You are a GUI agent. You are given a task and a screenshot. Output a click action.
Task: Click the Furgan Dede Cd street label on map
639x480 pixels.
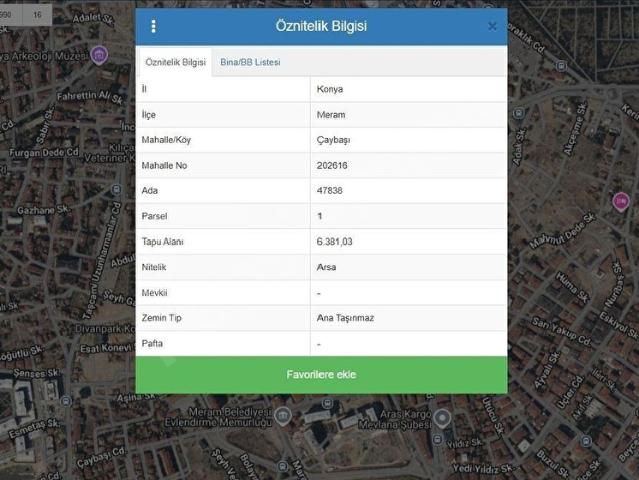[x=44, y=153]
